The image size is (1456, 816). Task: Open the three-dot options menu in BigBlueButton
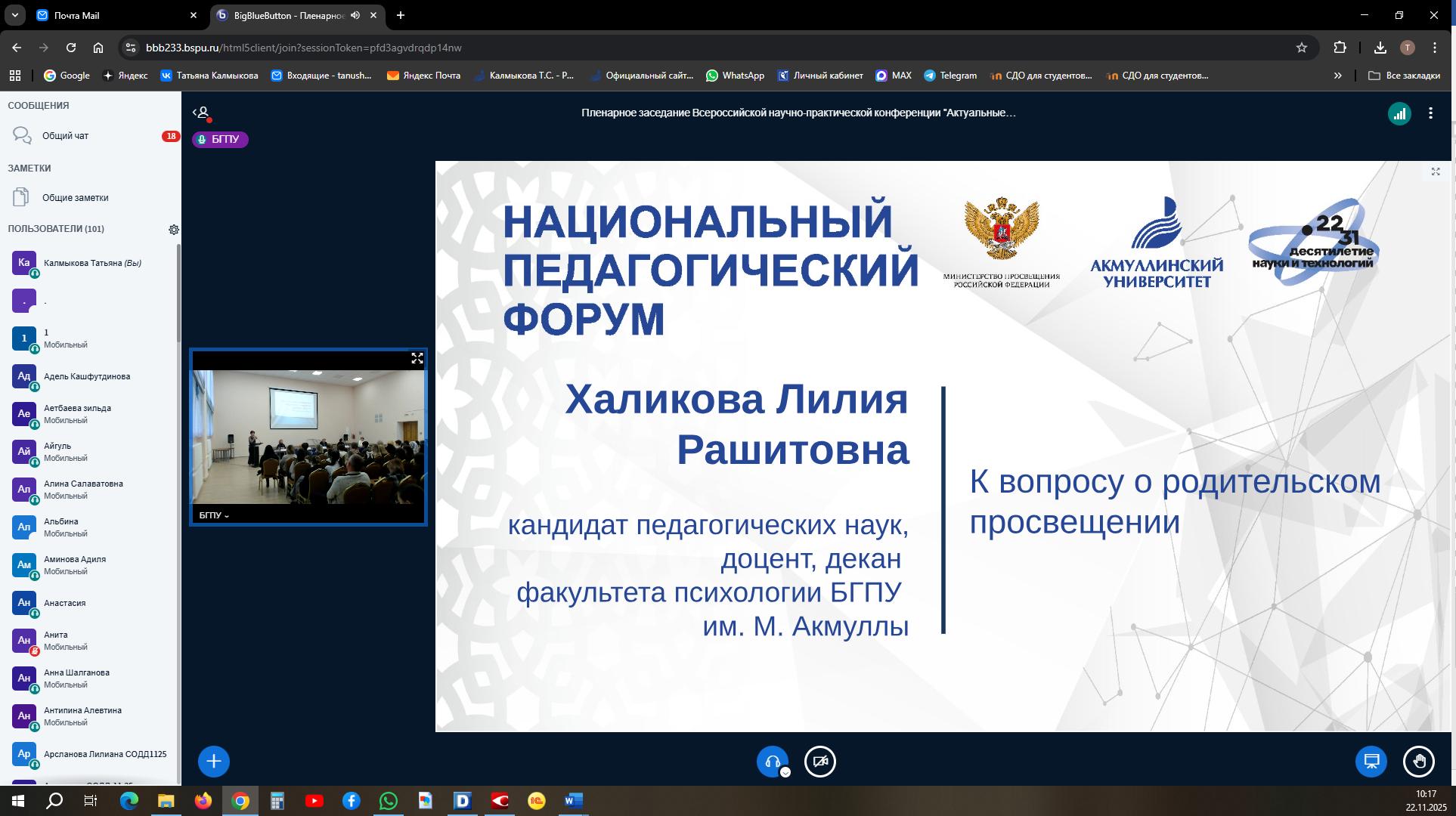1430,113
